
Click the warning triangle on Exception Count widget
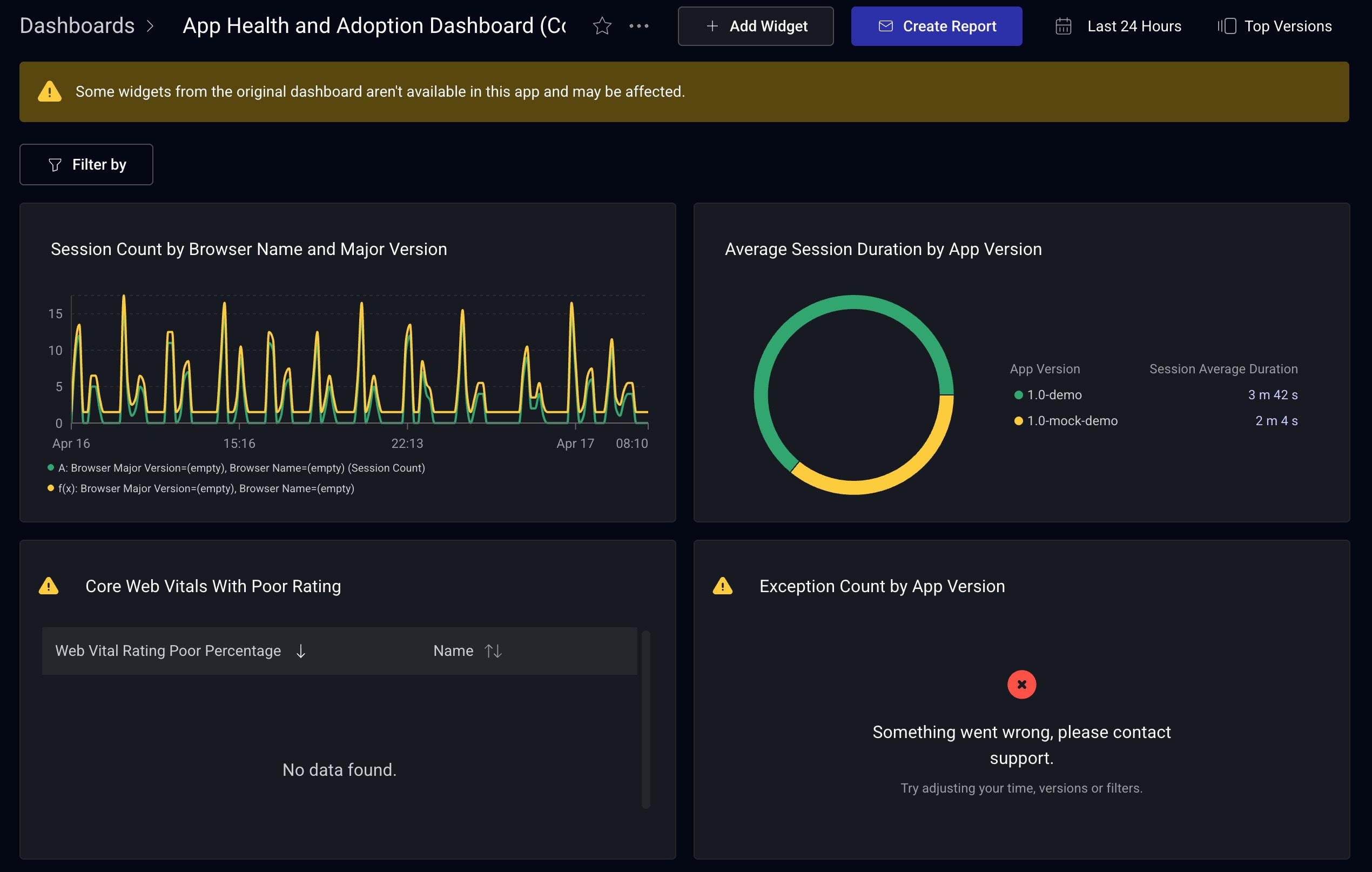(723, 586)
